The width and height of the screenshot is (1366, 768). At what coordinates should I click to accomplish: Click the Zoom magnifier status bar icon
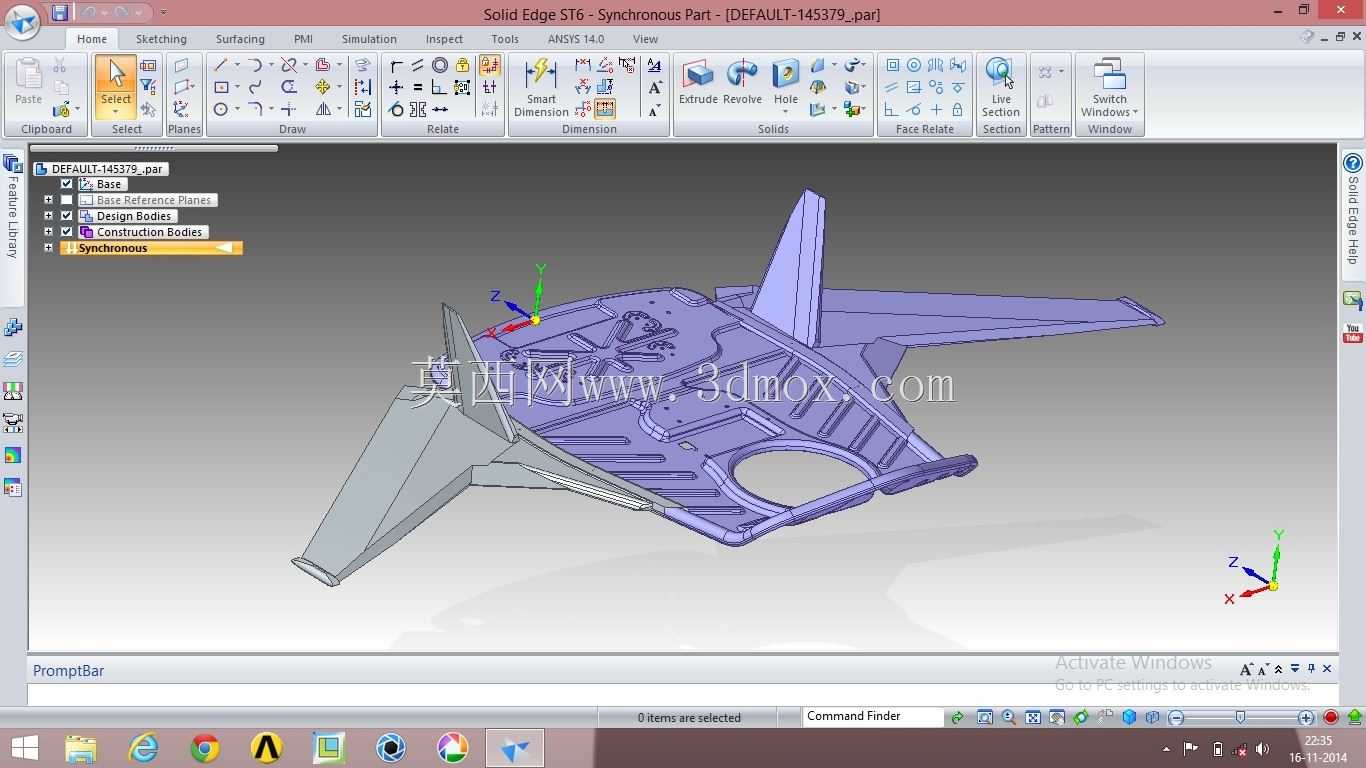pyautogui.click(x=1009, y=717)
